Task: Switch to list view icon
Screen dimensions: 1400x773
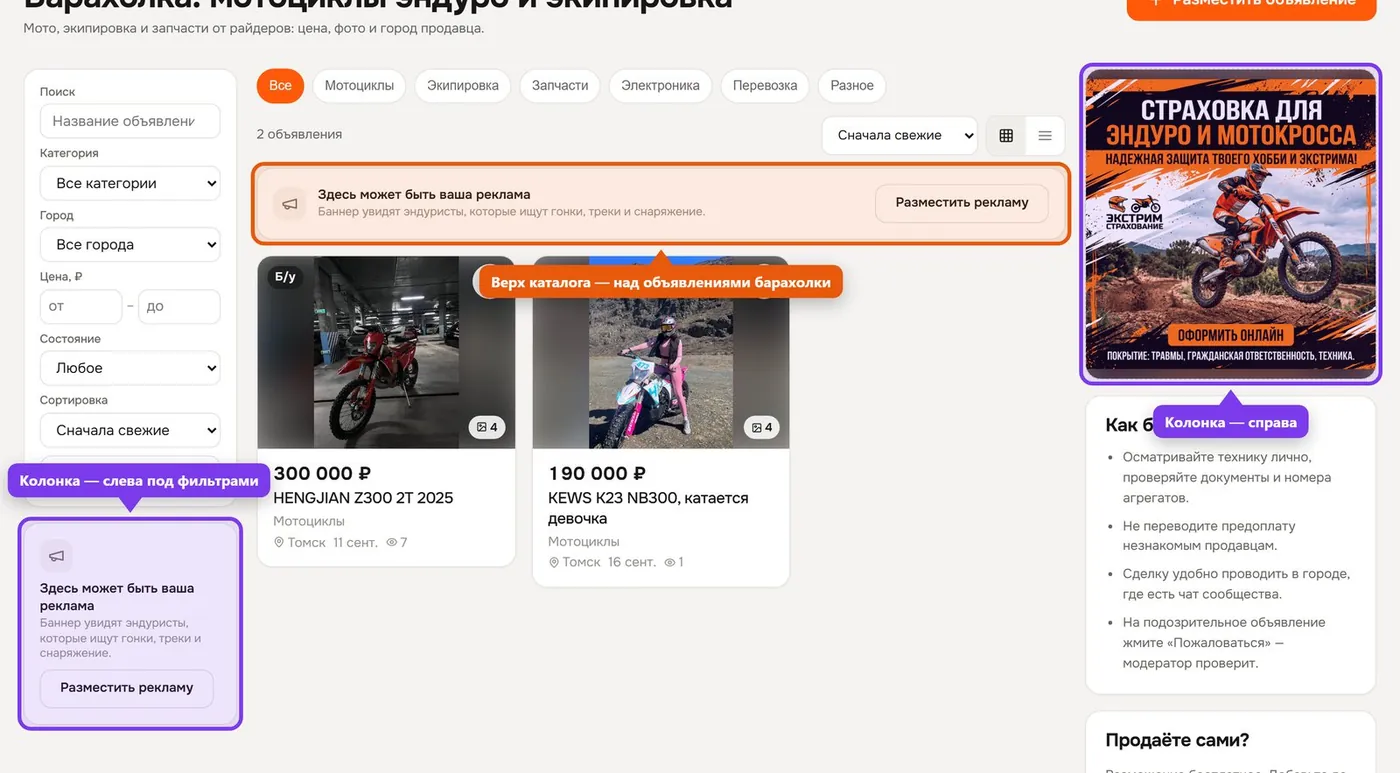Action: coord(1045,136)
